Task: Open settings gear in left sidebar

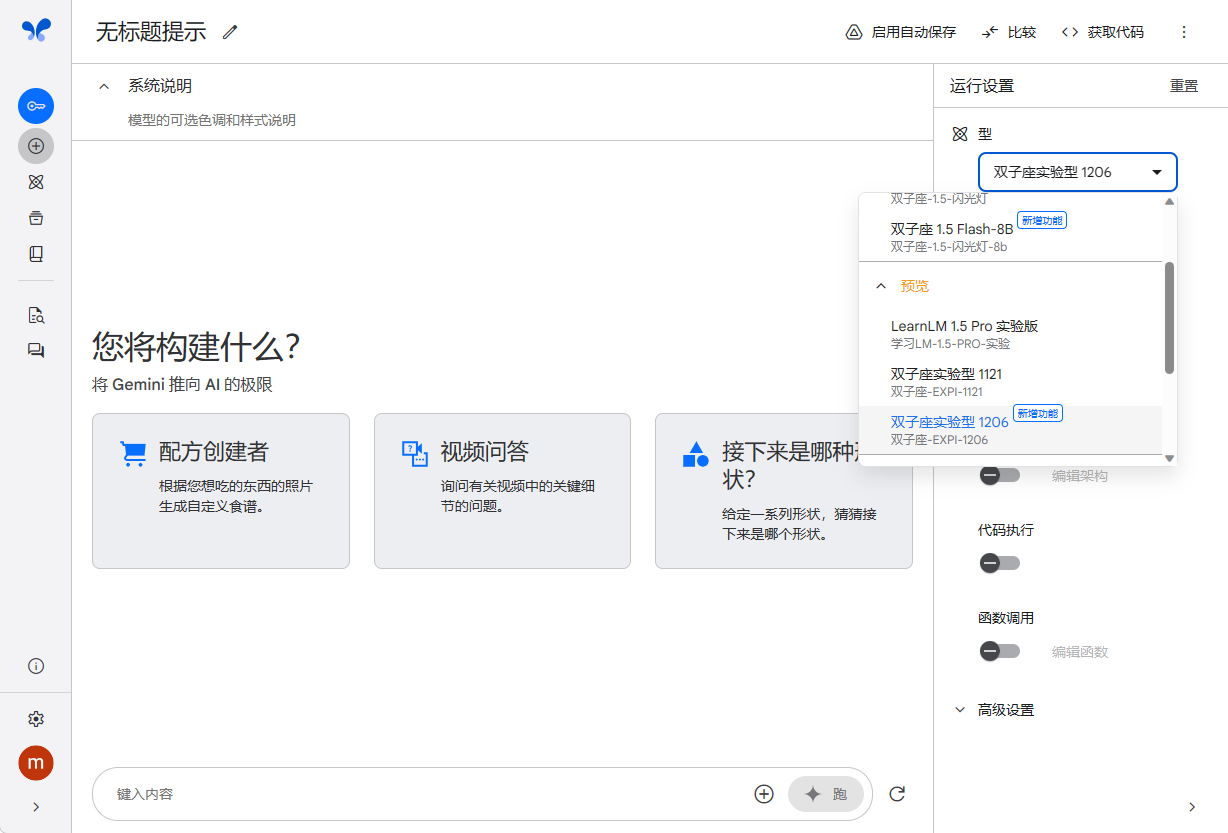Action: pyautogui.click(x=36, y=719)
